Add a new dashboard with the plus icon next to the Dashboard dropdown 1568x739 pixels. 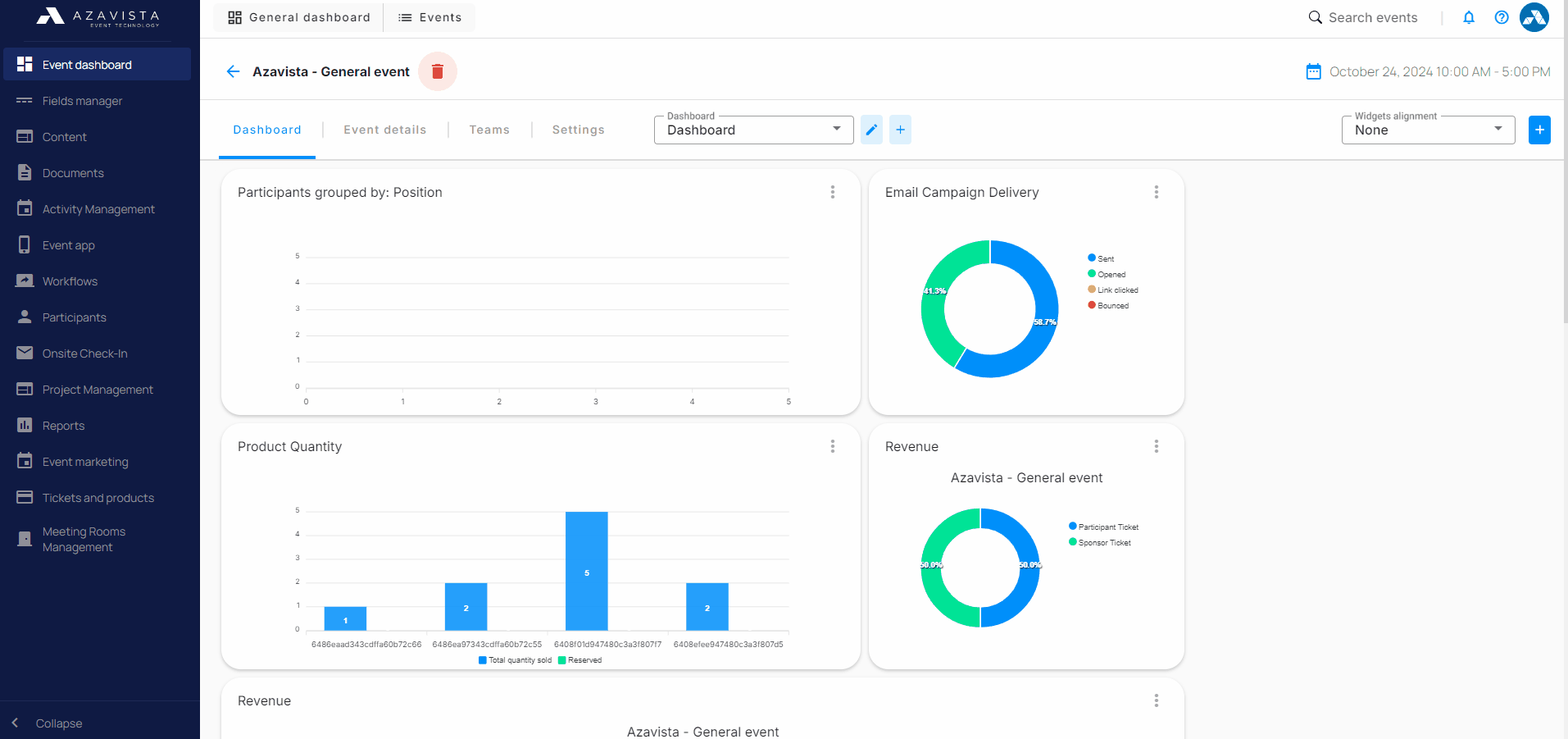click(x=900, y=130)
